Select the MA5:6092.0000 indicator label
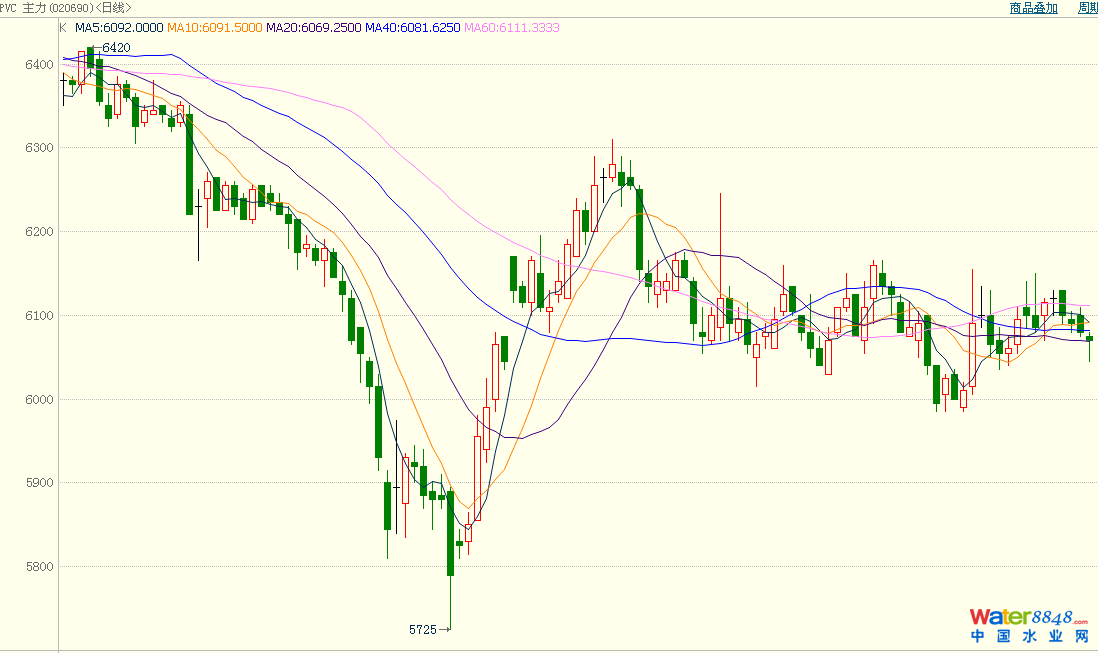This screenshot has height=653, width=1098. [119, 28]
